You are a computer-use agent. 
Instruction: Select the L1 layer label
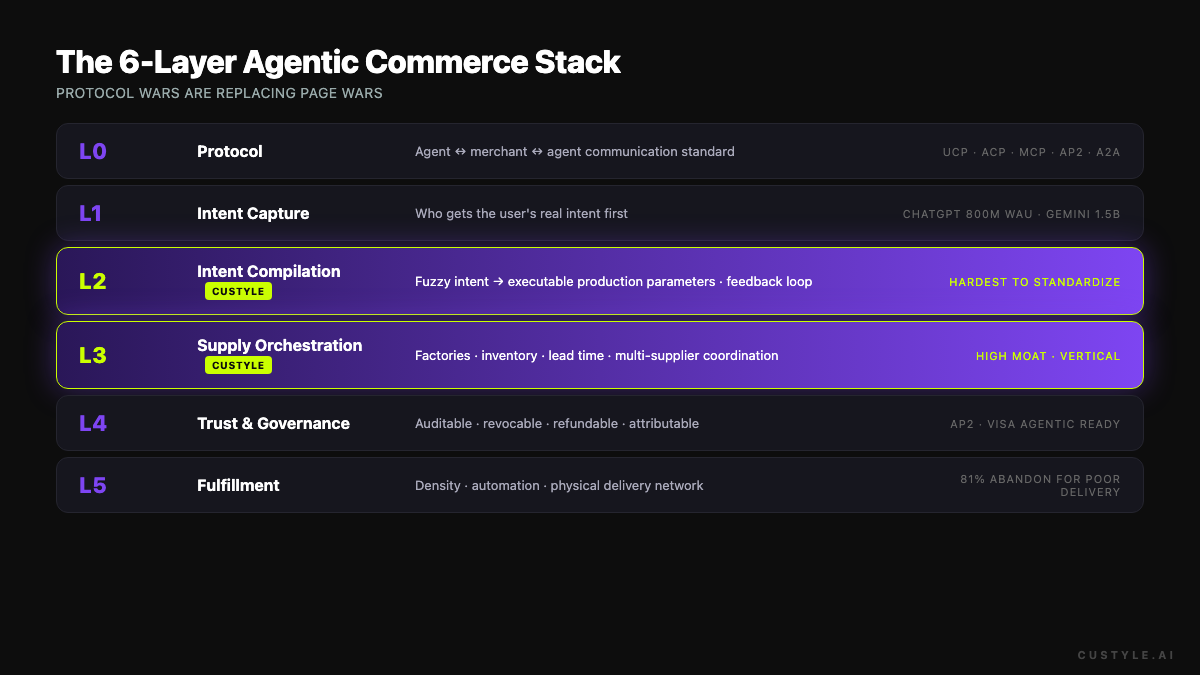(91, 213)
